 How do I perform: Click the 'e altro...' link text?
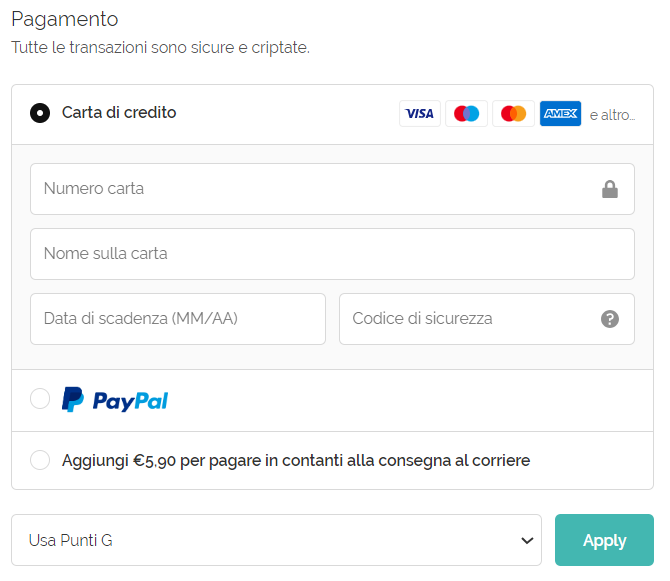pyautogui.click(x=612, y=115)
